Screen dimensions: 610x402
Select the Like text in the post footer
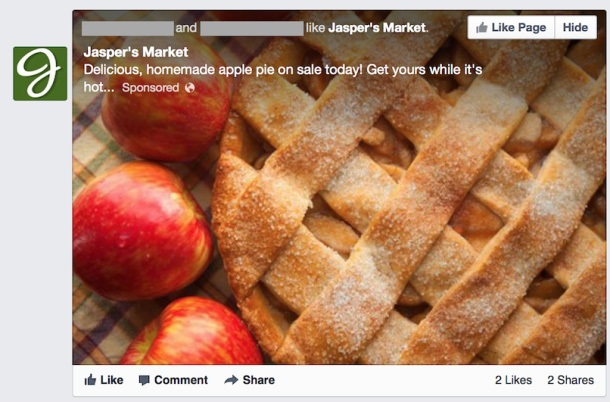pyautogui.click(x=111, y=380)
